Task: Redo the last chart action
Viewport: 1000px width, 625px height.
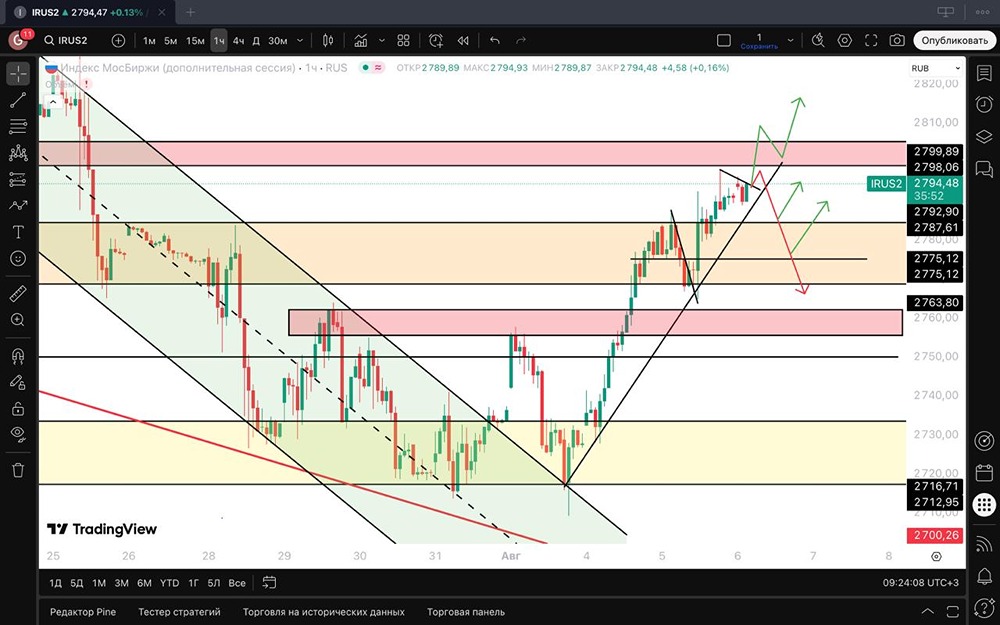Action: point(521,40)
